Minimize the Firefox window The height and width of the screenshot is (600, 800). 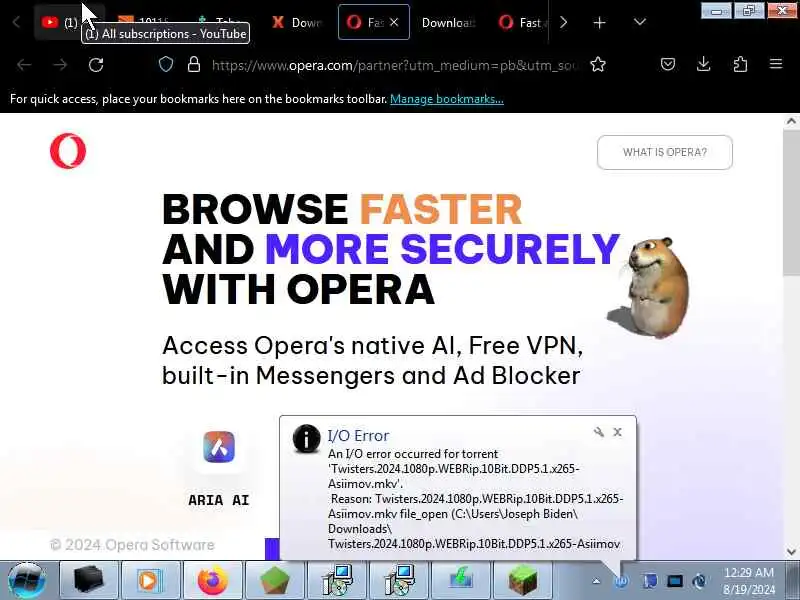716,10
